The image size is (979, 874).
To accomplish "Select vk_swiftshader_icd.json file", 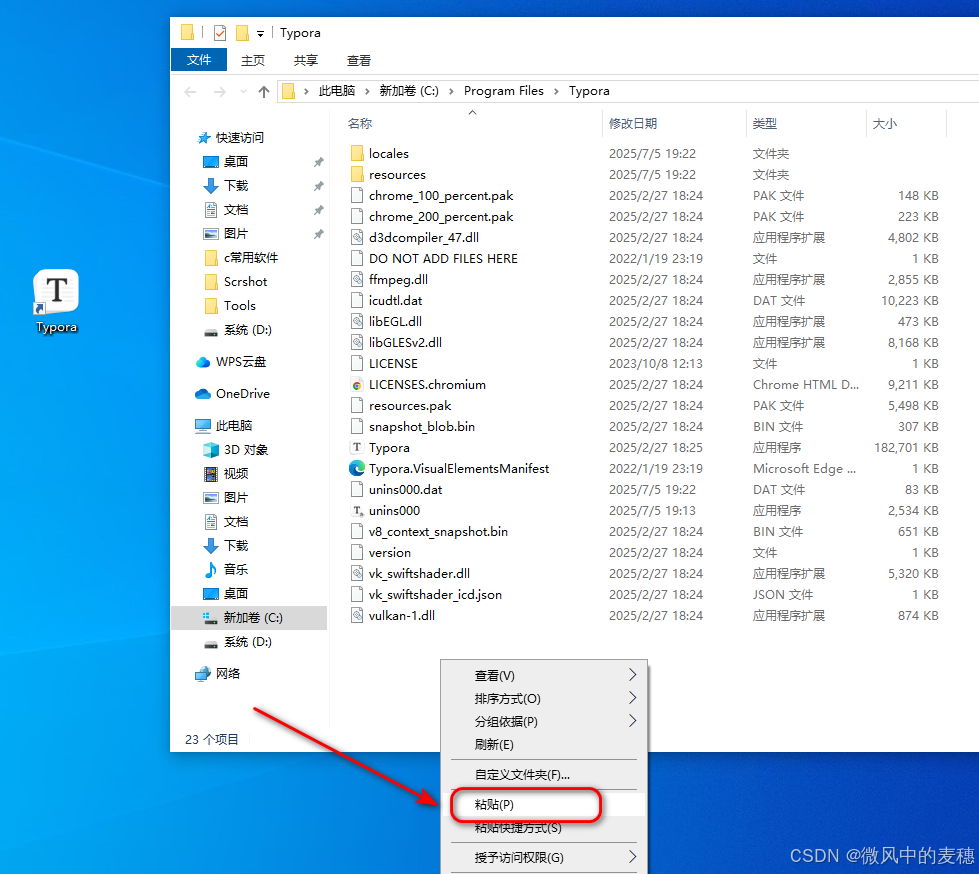I will click(x=426, y=595).
